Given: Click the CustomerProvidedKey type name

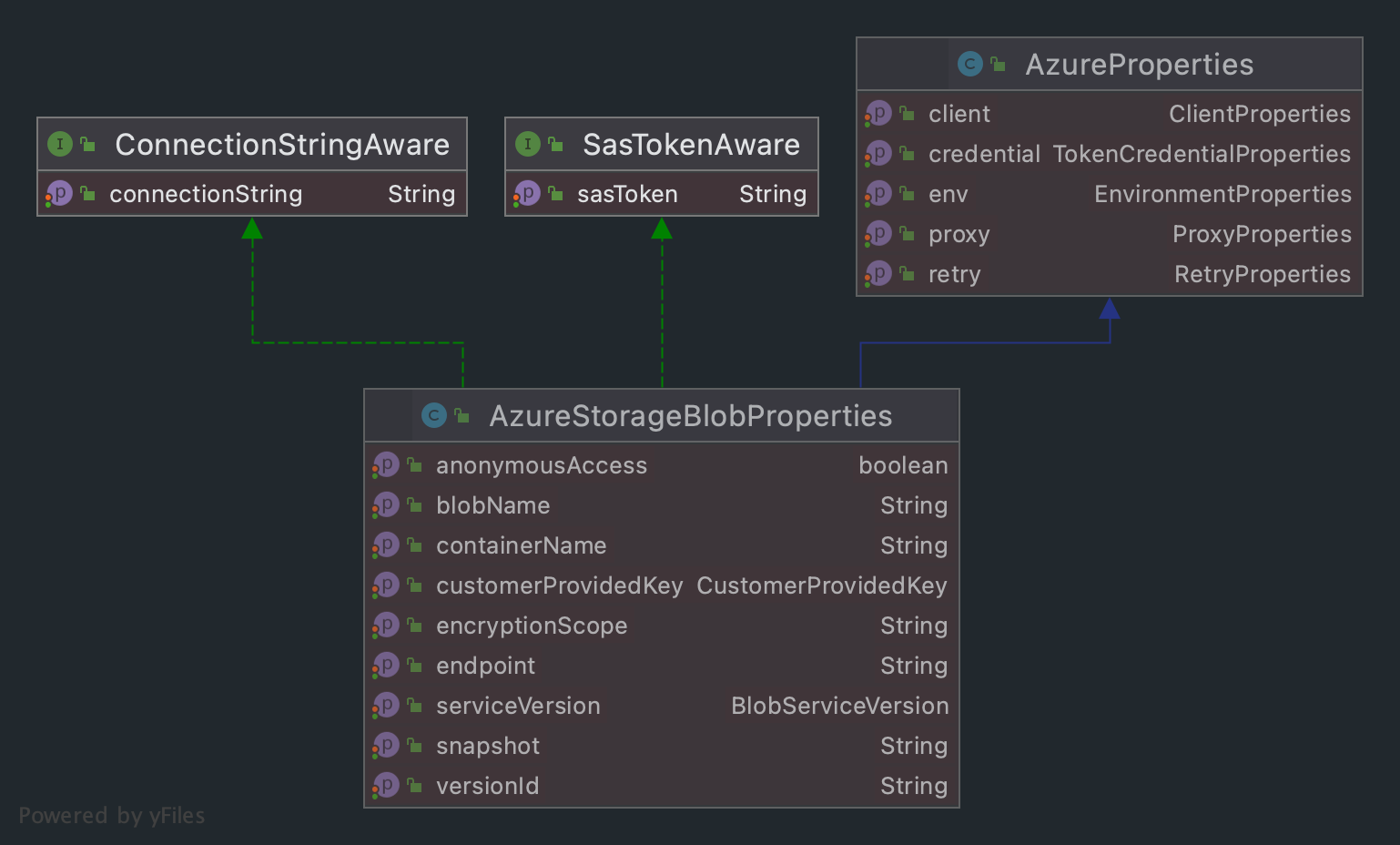Looking at the screenshot, I should pos(821,585).
